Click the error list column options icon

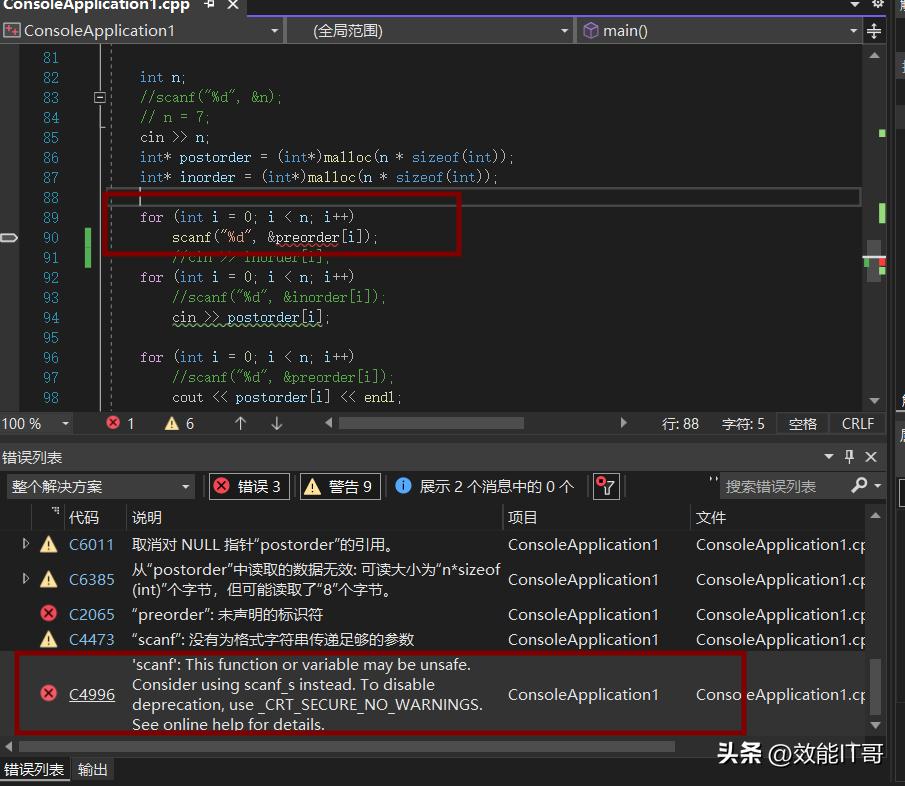tap(55, 510)
